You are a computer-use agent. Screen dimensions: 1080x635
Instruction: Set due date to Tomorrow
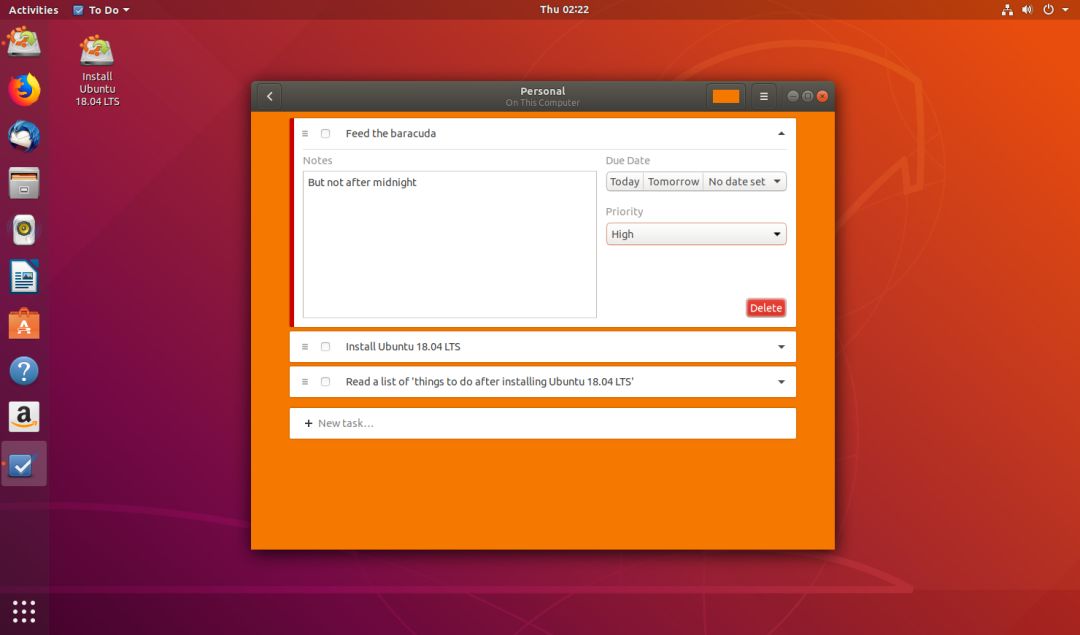[673, 182]
